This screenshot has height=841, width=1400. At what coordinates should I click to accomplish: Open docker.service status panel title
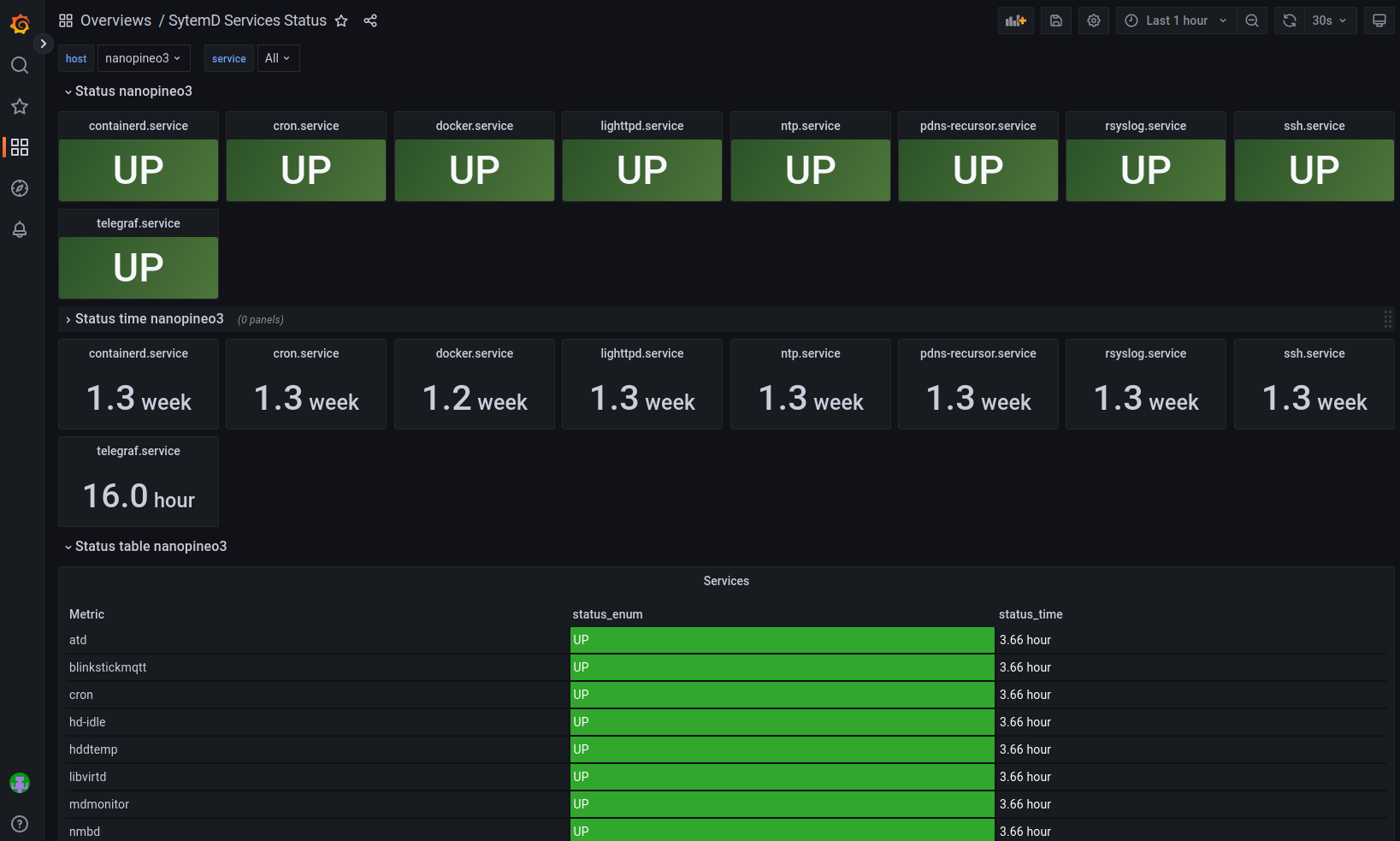click(475, 126)
